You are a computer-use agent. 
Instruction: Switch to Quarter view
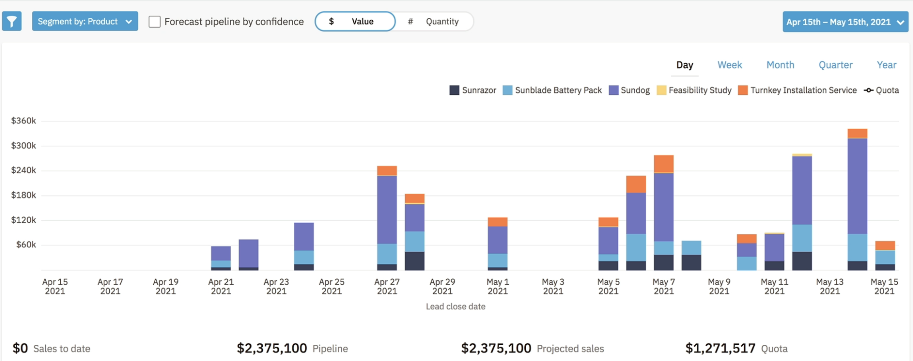pos(836,65)
